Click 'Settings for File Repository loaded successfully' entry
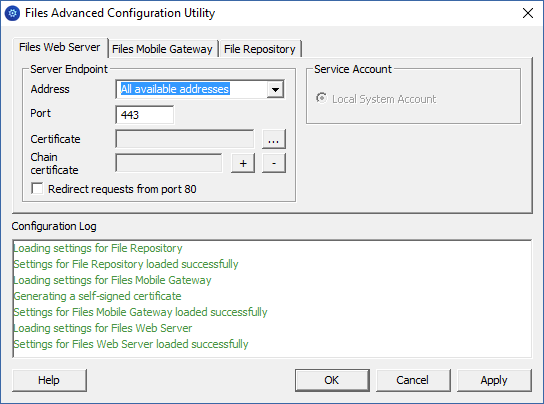Screen dimensions: 544x404 pos(126,264)
